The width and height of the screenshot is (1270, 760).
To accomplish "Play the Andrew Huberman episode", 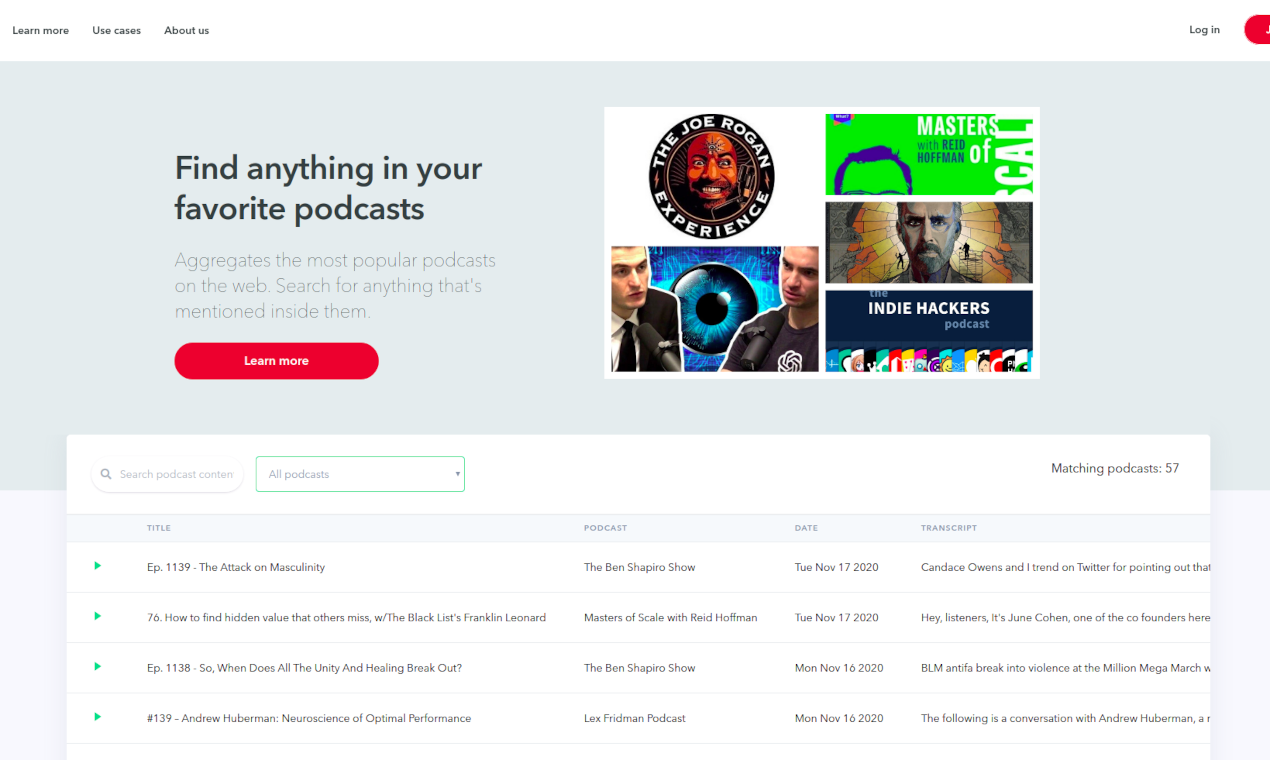I will tap(97, 717).
